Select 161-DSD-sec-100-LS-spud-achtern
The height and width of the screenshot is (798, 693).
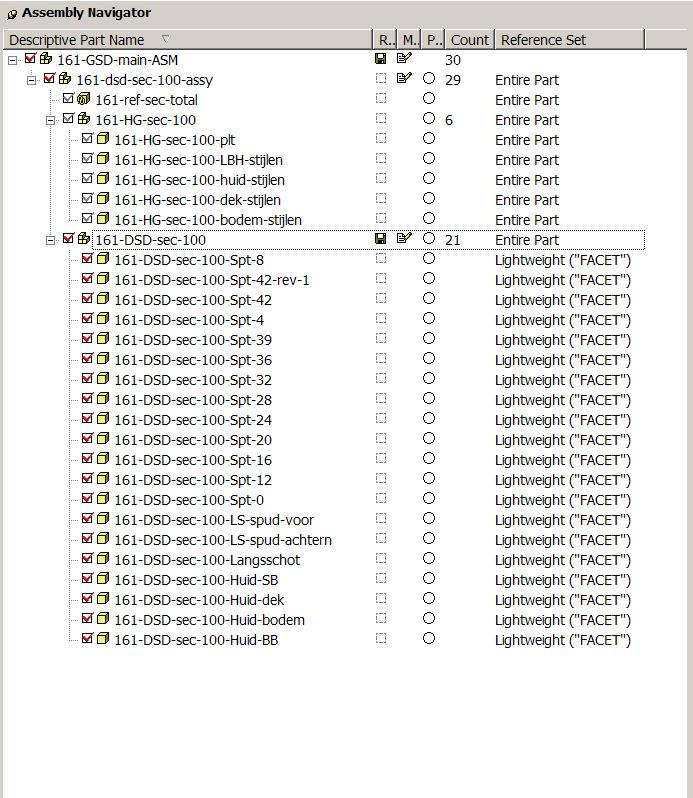[x=223, y=540]
